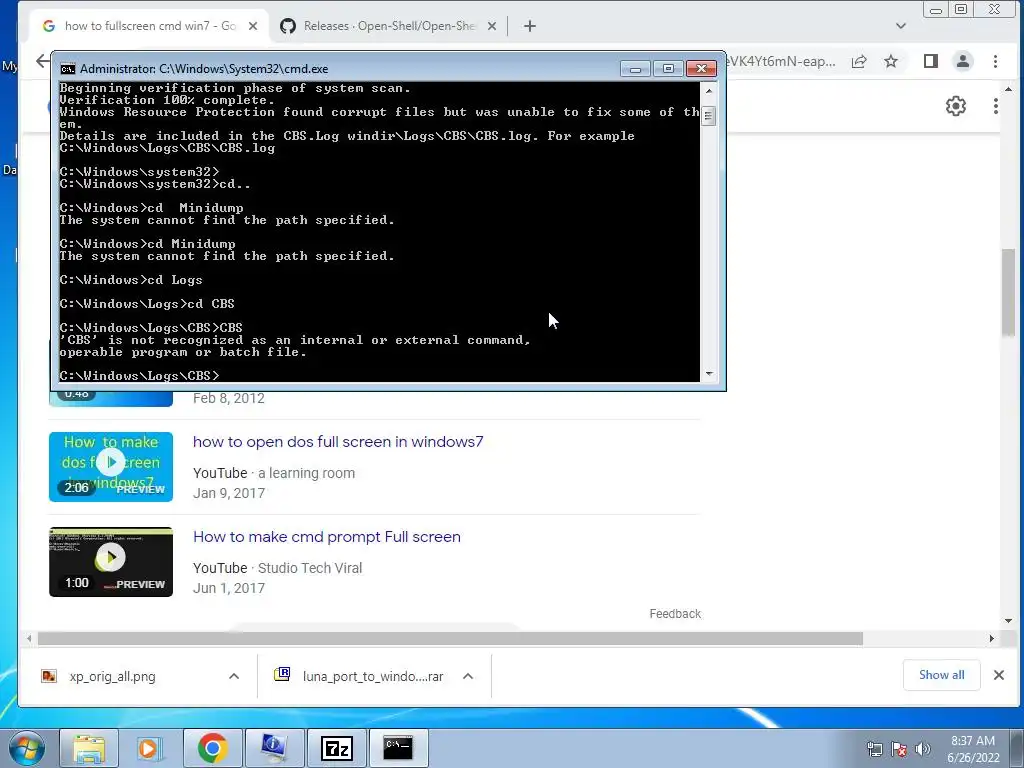Expand options for luna_port rar download
This screenshot has width=1024, height=768.
[x=468, y=677]
